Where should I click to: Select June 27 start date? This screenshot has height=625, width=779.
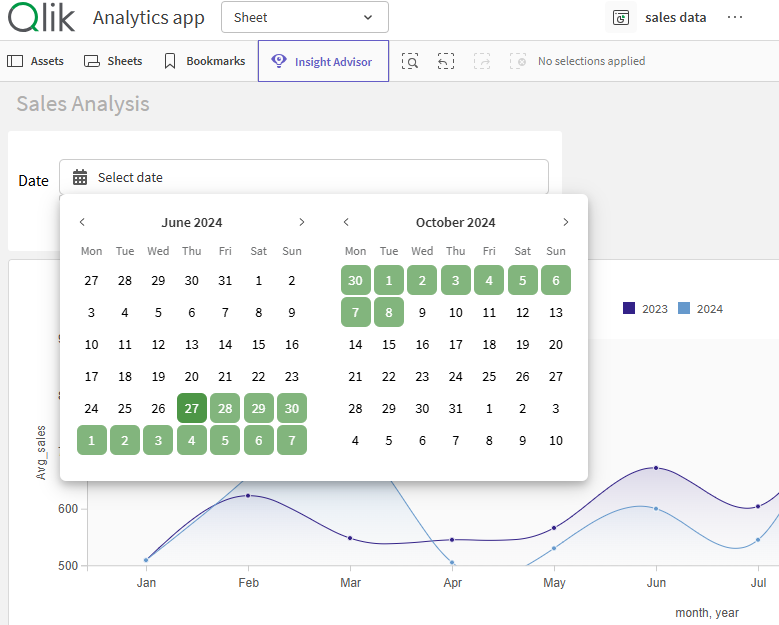(192, 407)
